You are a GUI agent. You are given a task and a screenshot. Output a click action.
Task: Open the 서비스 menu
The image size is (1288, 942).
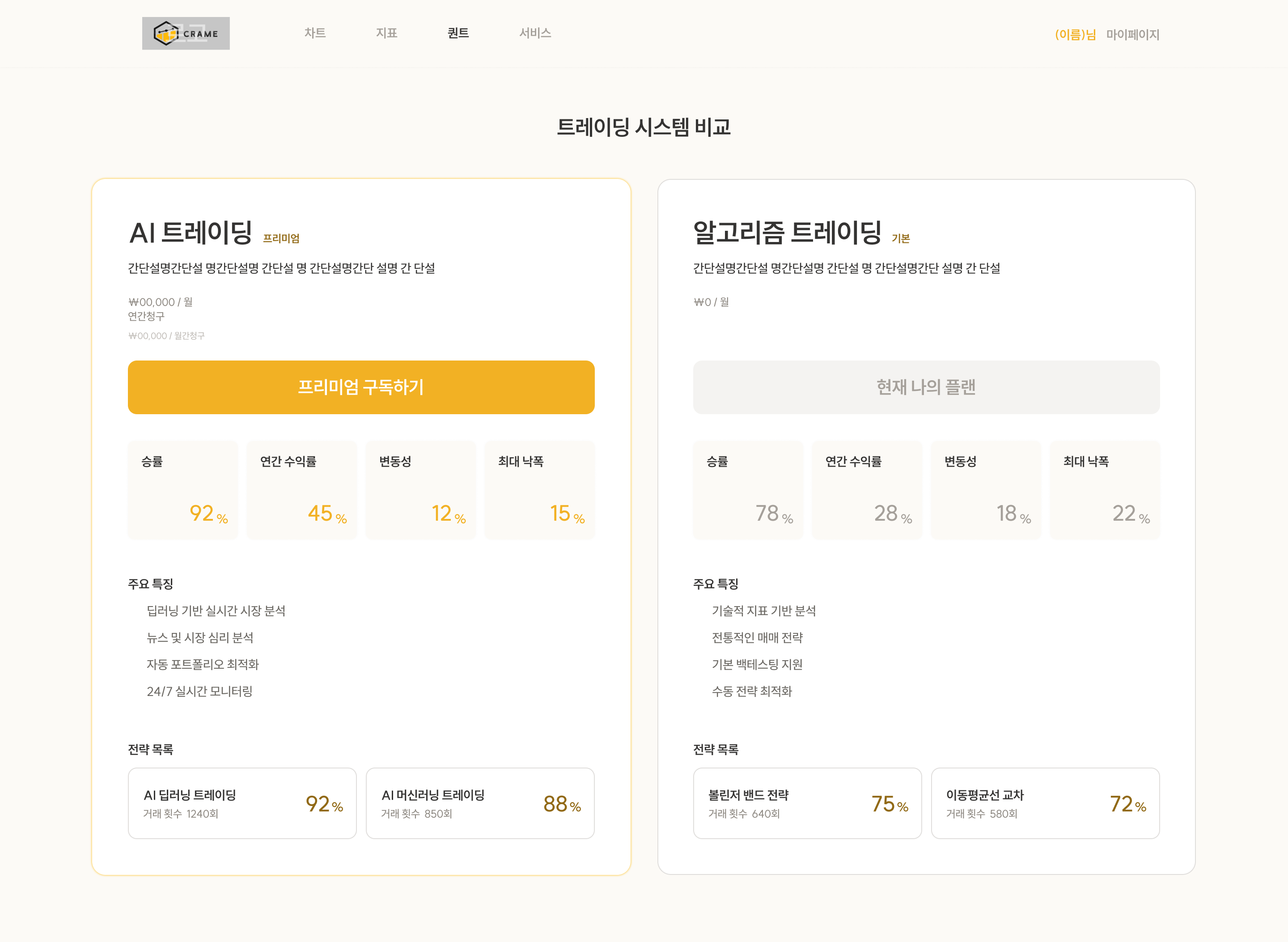535,33
